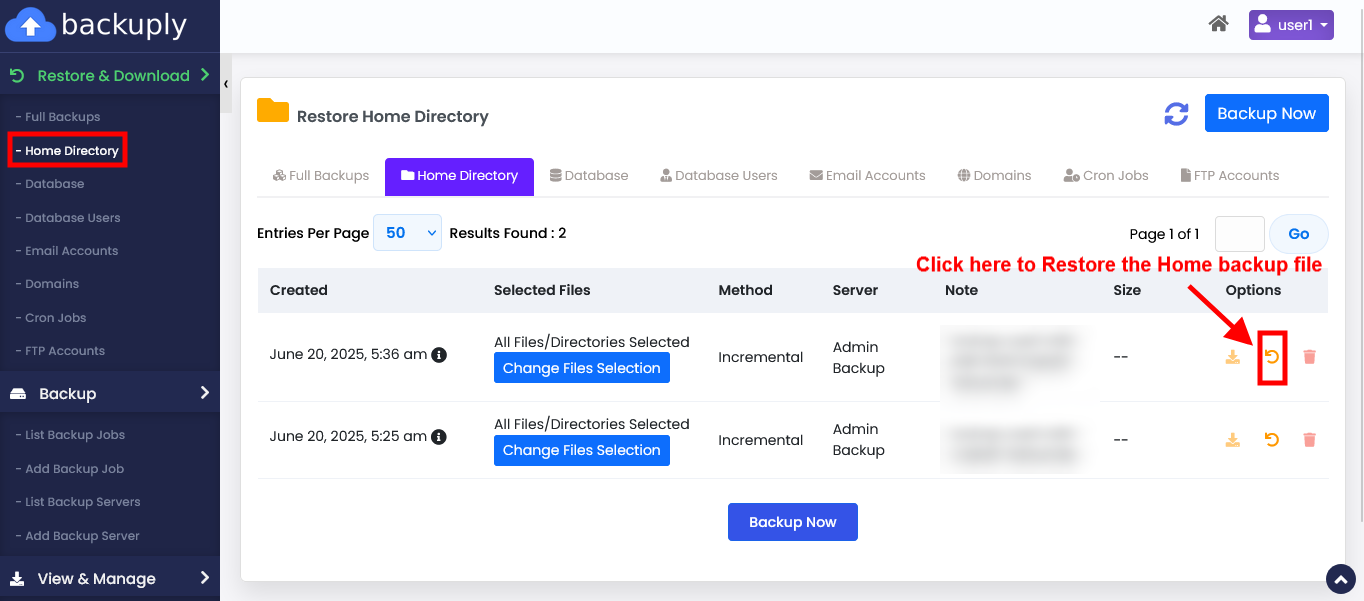The width and height of the screenshot is (1364, 601).
Task: Switch to the Database tab
Action: point(589,176)
